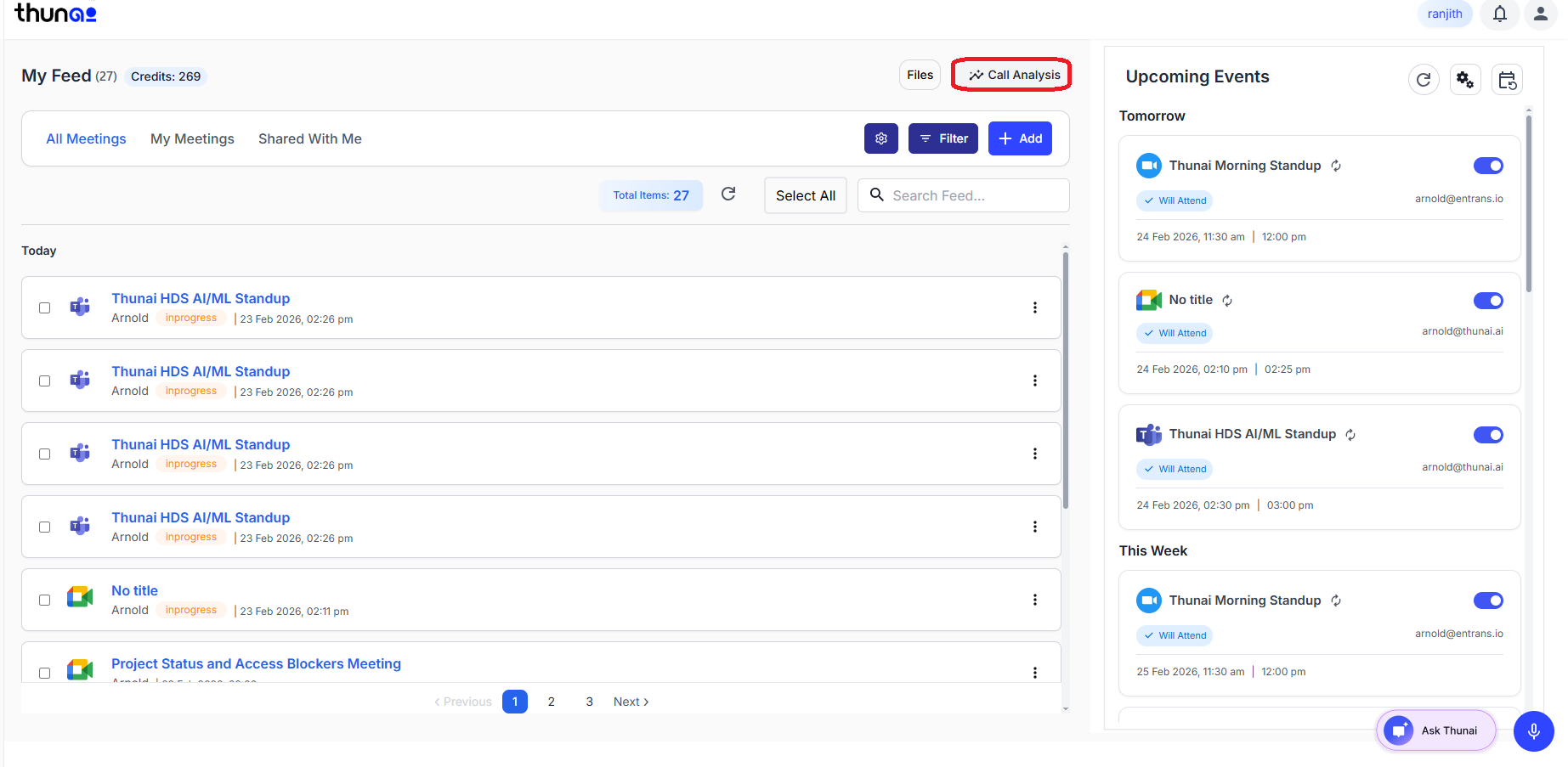Image resolution: width=1568 pixels, height=767 pixels.
Task: Click the Search Feed input field
Action: (x=964, y=195)
